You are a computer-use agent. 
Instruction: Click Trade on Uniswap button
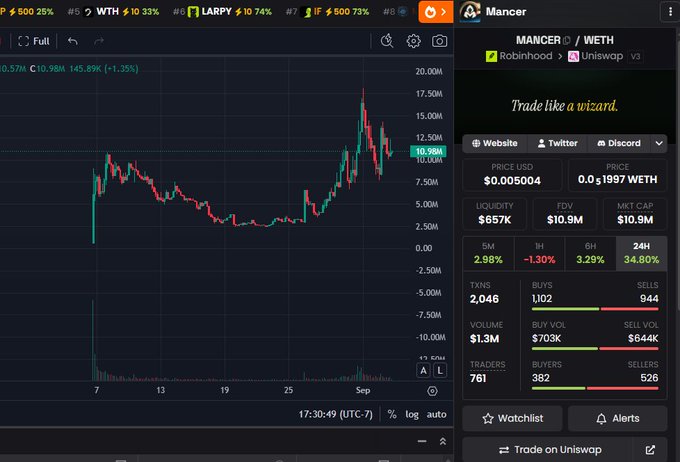point(549,450)
